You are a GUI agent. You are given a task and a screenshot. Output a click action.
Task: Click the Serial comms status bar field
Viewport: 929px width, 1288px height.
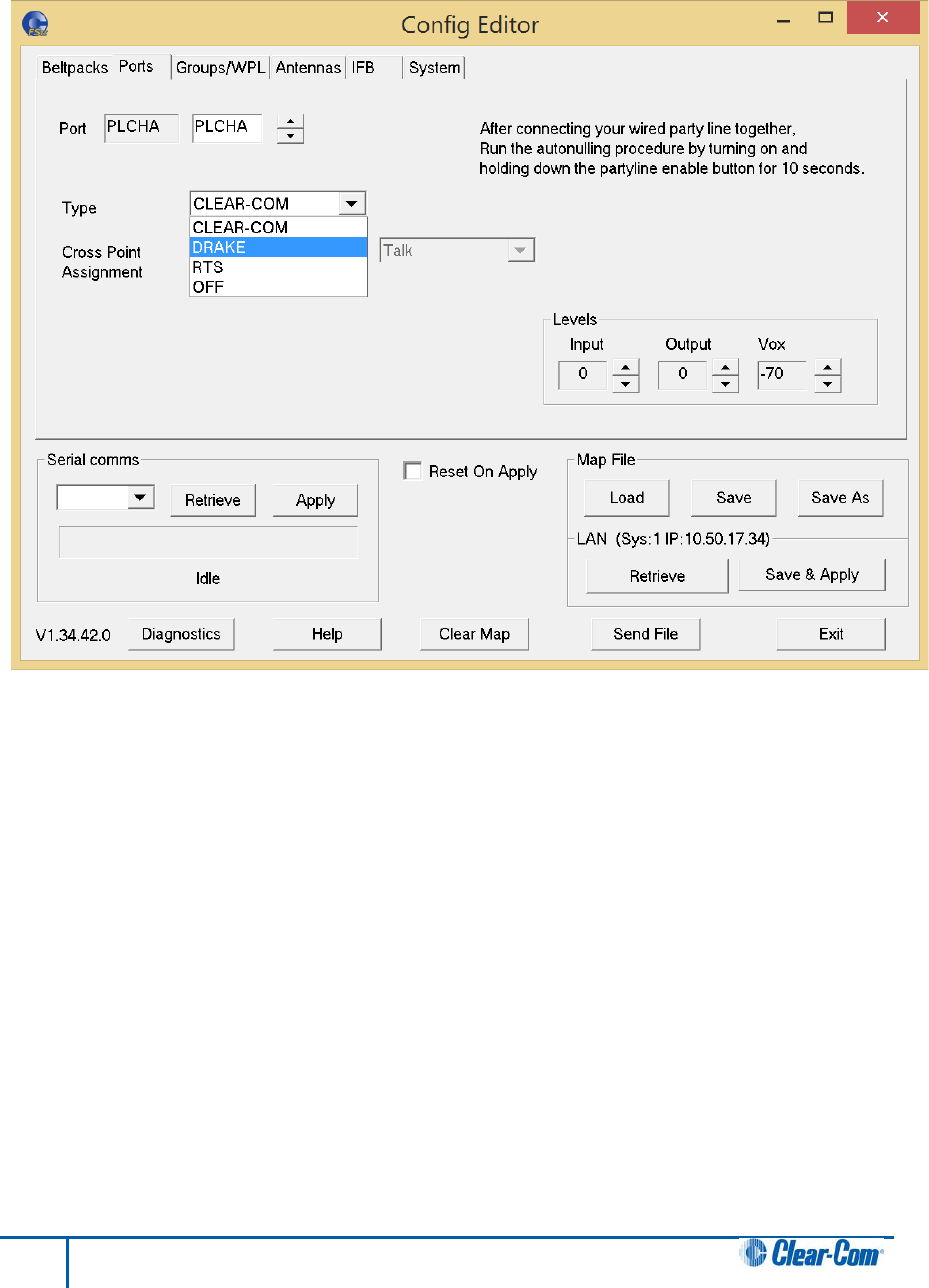[x=208, y=542]
